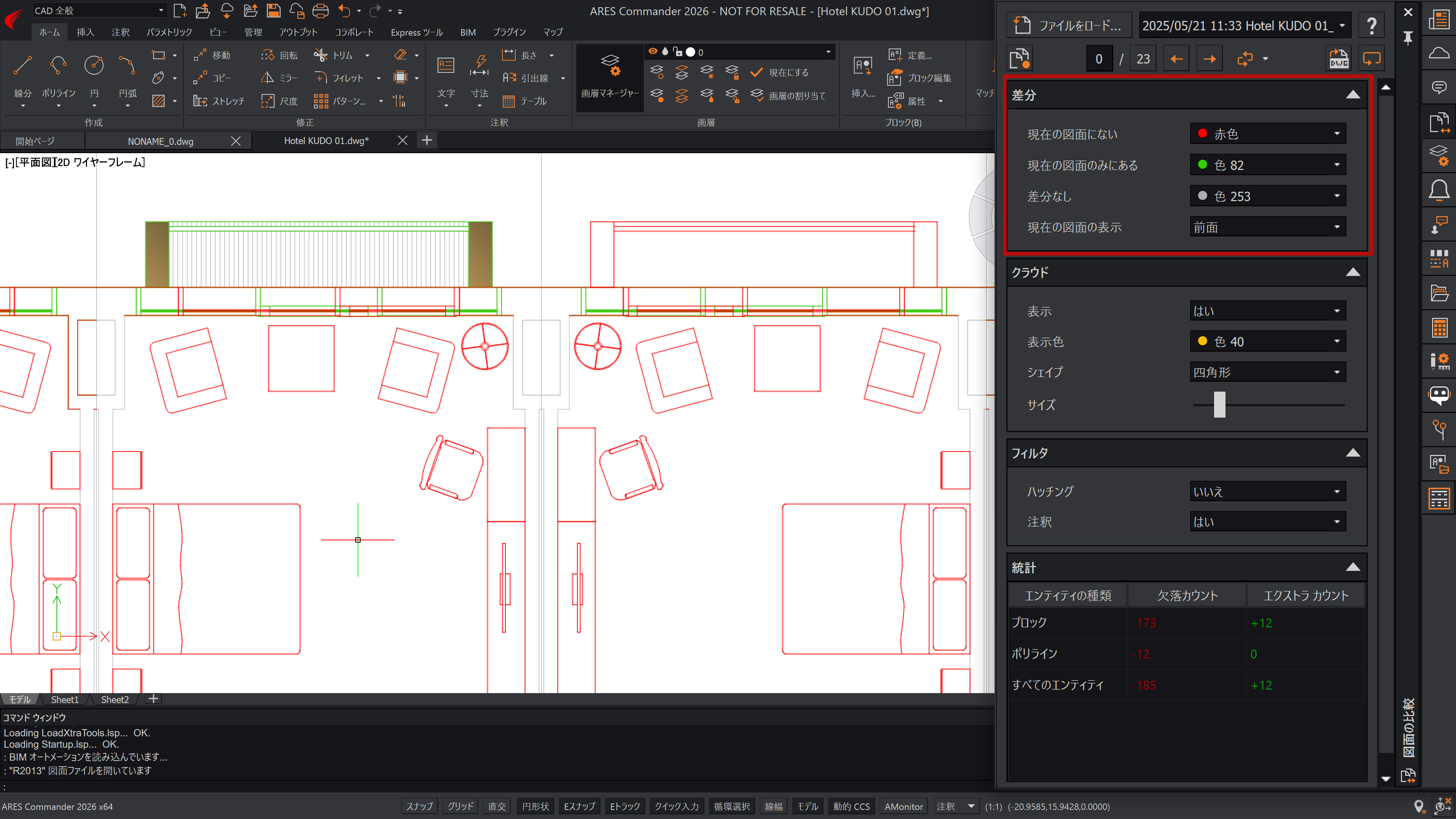Open the 挿入 ribbon tab
The width and height of the screenshot is (1456, 819).
point(85,32)
